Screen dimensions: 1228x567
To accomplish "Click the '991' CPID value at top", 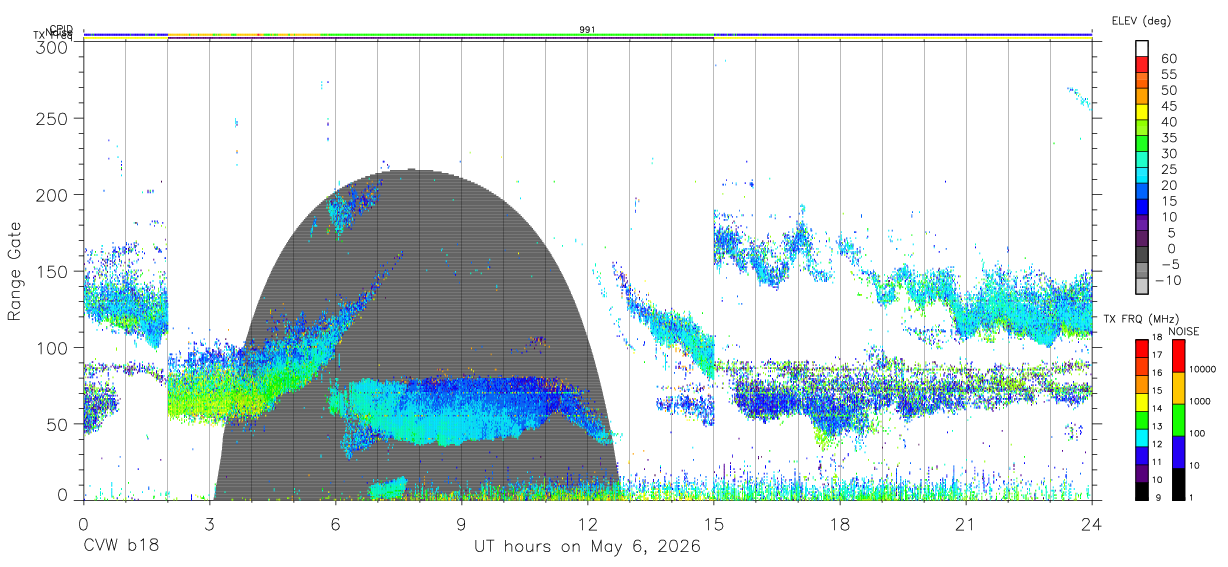I will 587,29.
